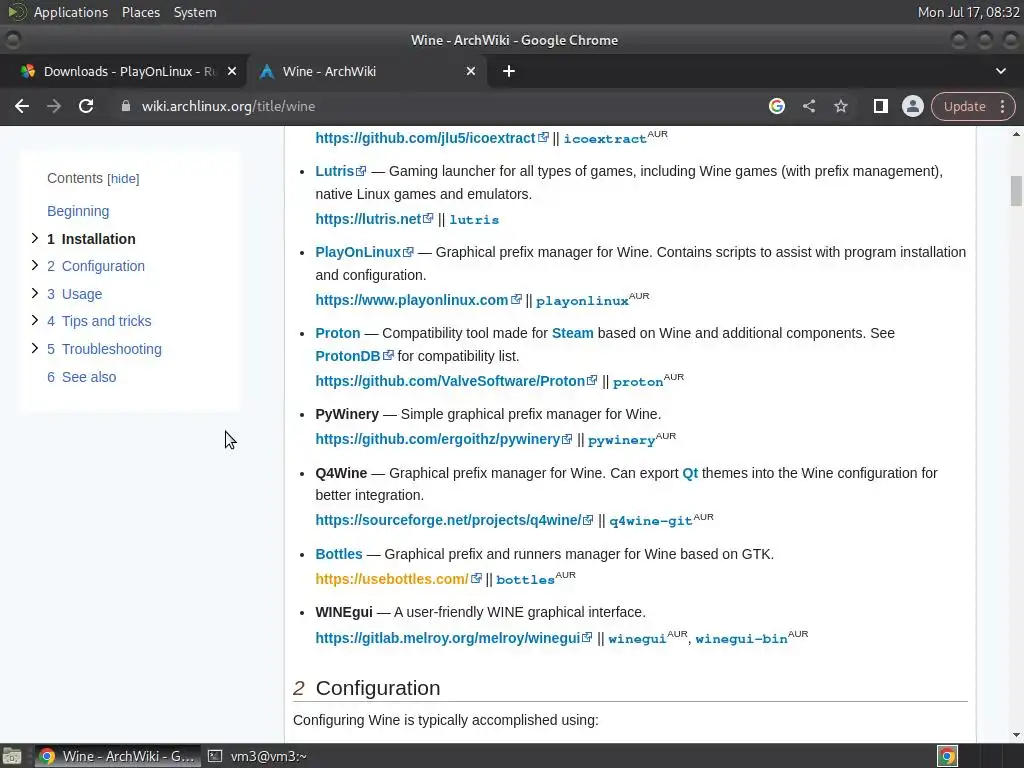Open the tab search dropdown arrow
Screen dimensions: 1024x768
click(x=1000, y=71)
